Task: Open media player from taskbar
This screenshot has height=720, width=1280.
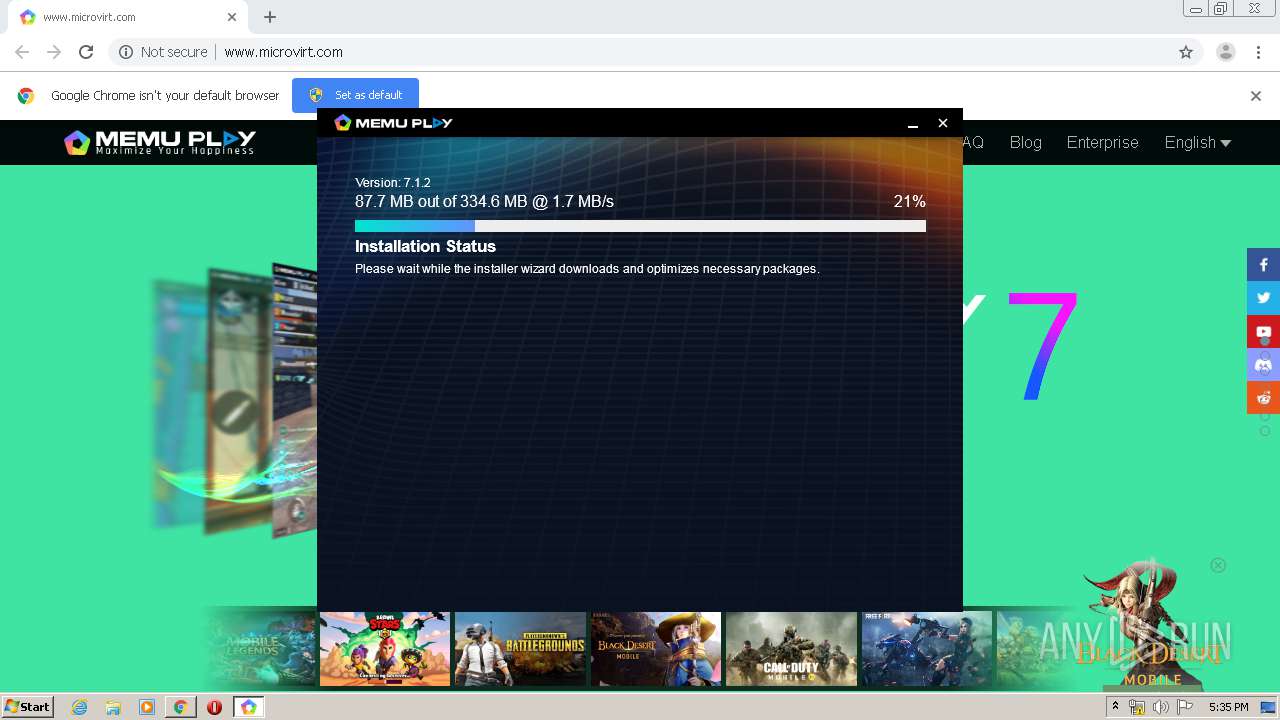Action: (147, 707)
